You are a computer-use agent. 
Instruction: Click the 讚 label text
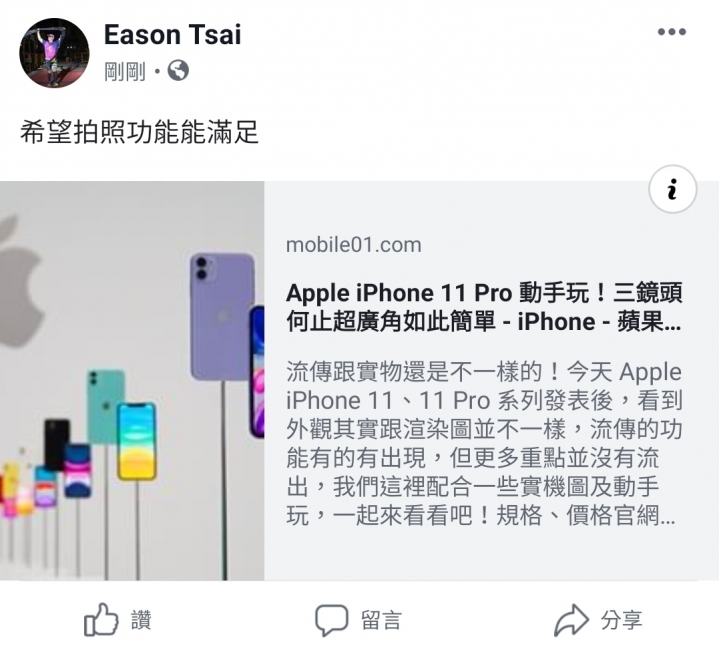(x=141, y=620)
